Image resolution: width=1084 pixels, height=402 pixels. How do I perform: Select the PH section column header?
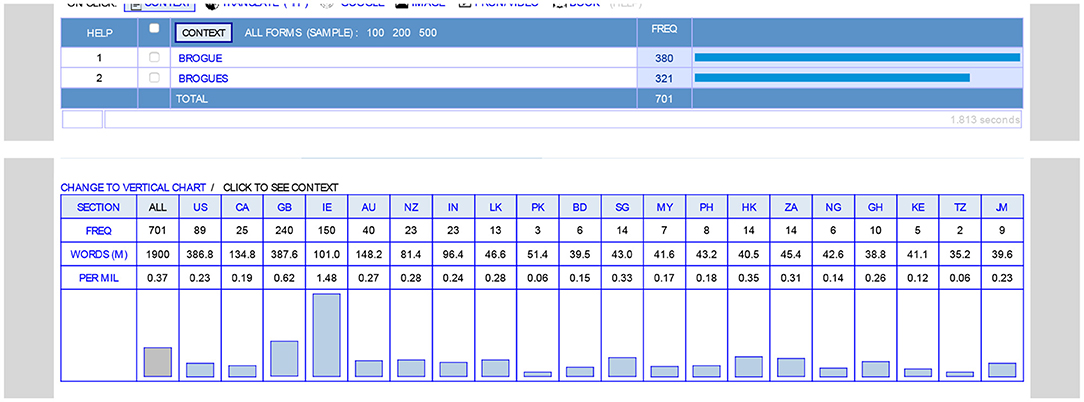[x=706, y=207]
